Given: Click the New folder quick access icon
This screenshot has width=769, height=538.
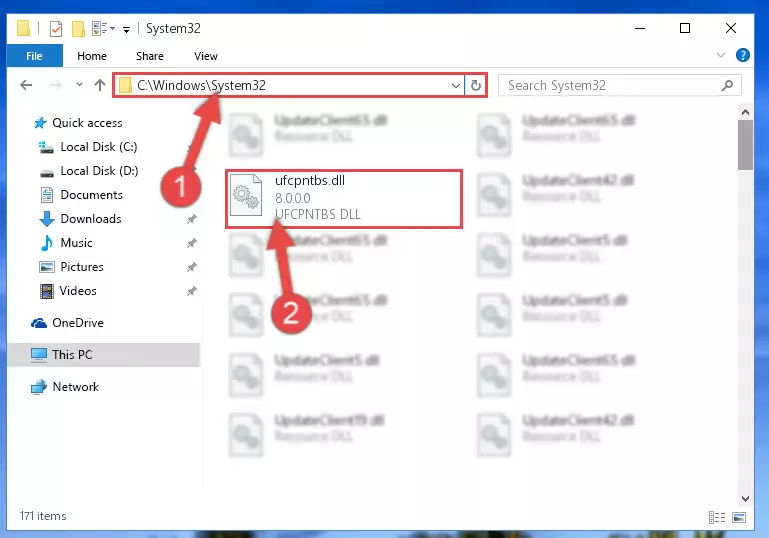Looking at the screenshot, I should (x=78, y=29).
